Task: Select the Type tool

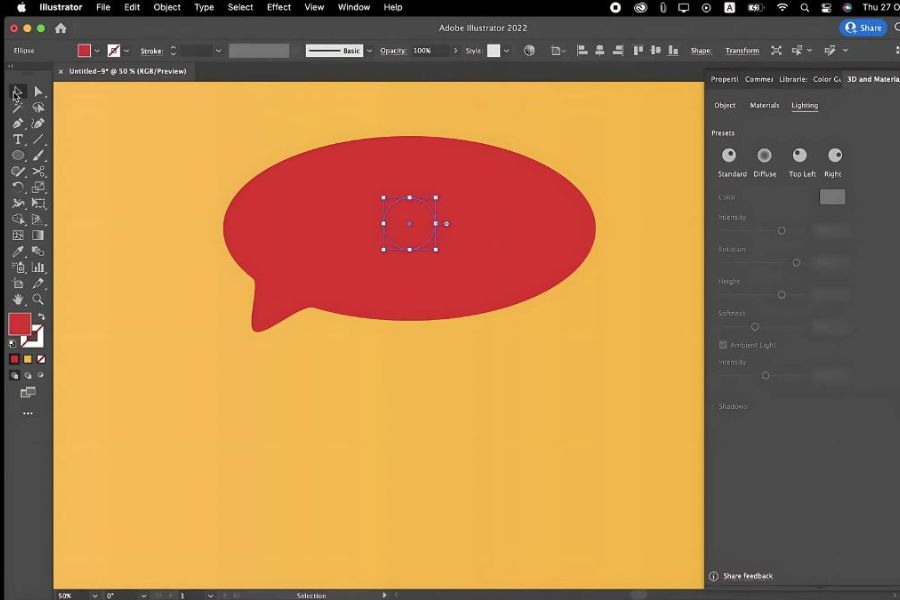Action: pyautogui.click(x=18, y=139)
